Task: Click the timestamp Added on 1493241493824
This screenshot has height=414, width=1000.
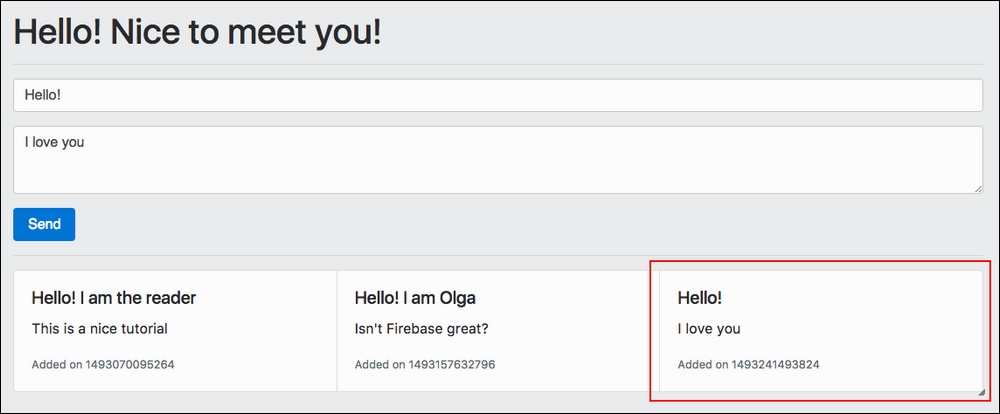Action: [749, 365]
